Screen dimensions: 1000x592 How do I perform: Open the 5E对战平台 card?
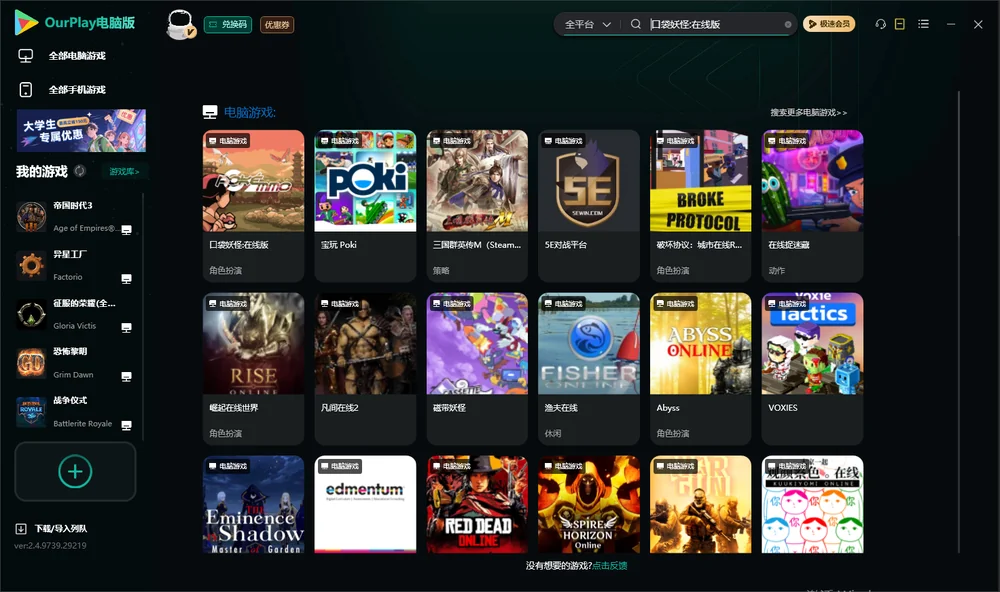[589, 205]
